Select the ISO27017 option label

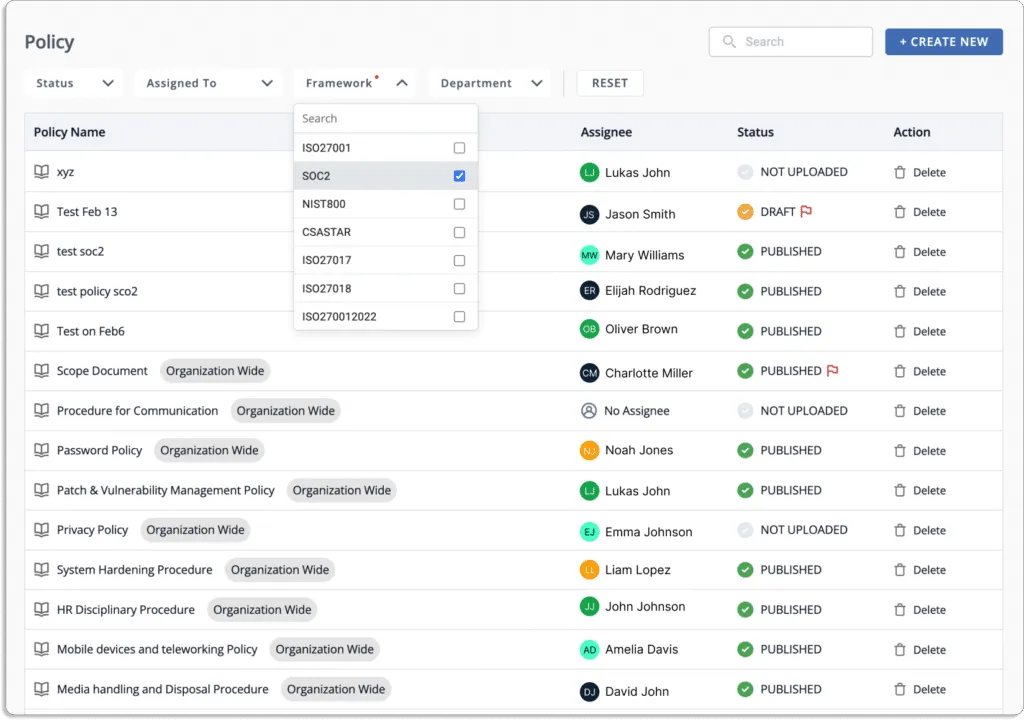326,260
